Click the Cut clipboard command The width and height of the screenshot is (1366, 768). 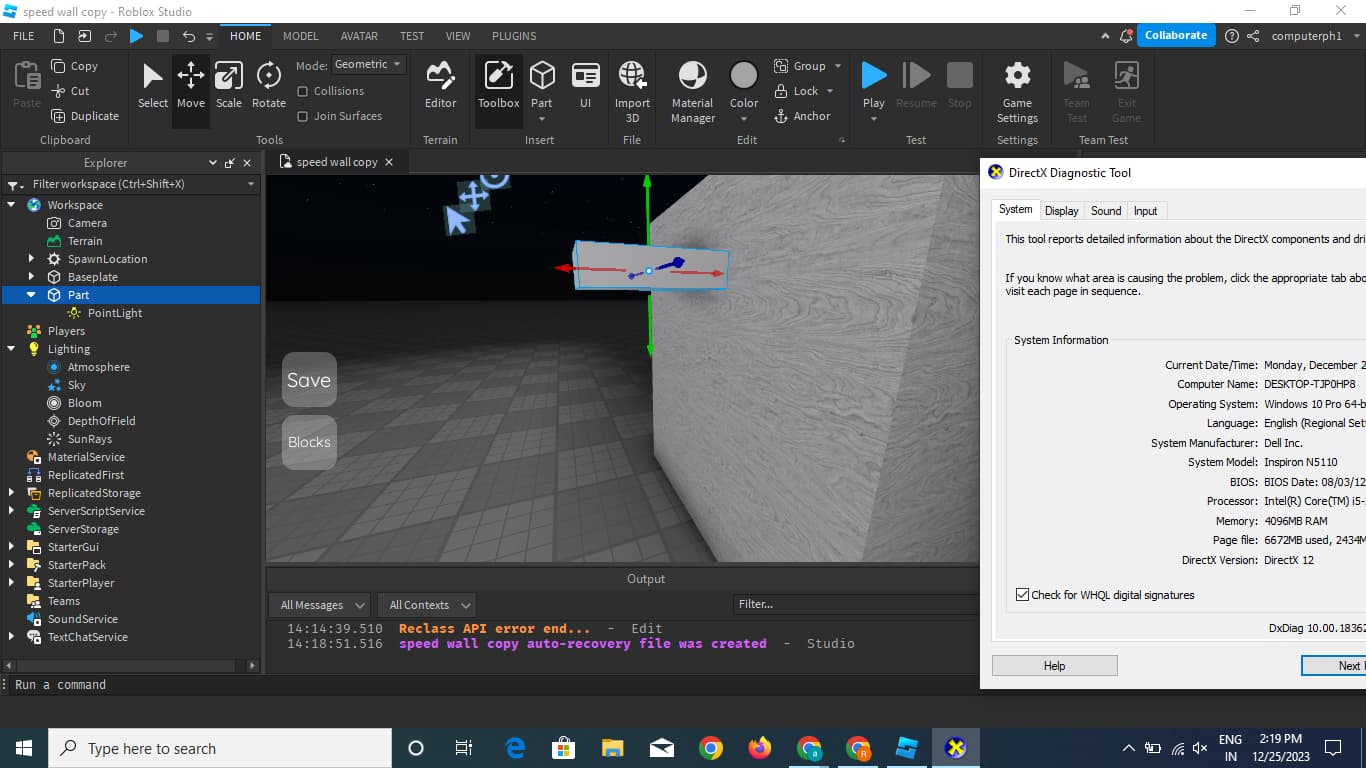coord(70,91)
